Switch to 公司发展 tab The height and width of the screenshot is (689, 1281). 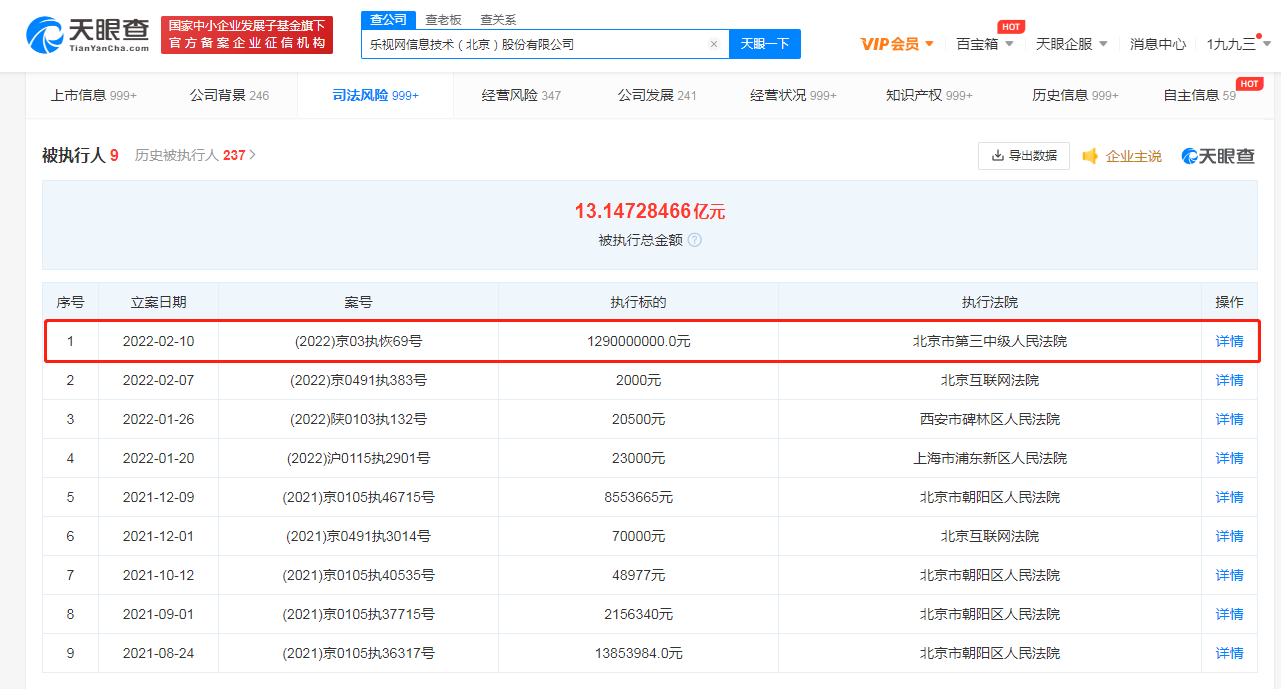[x=657, y=95]
